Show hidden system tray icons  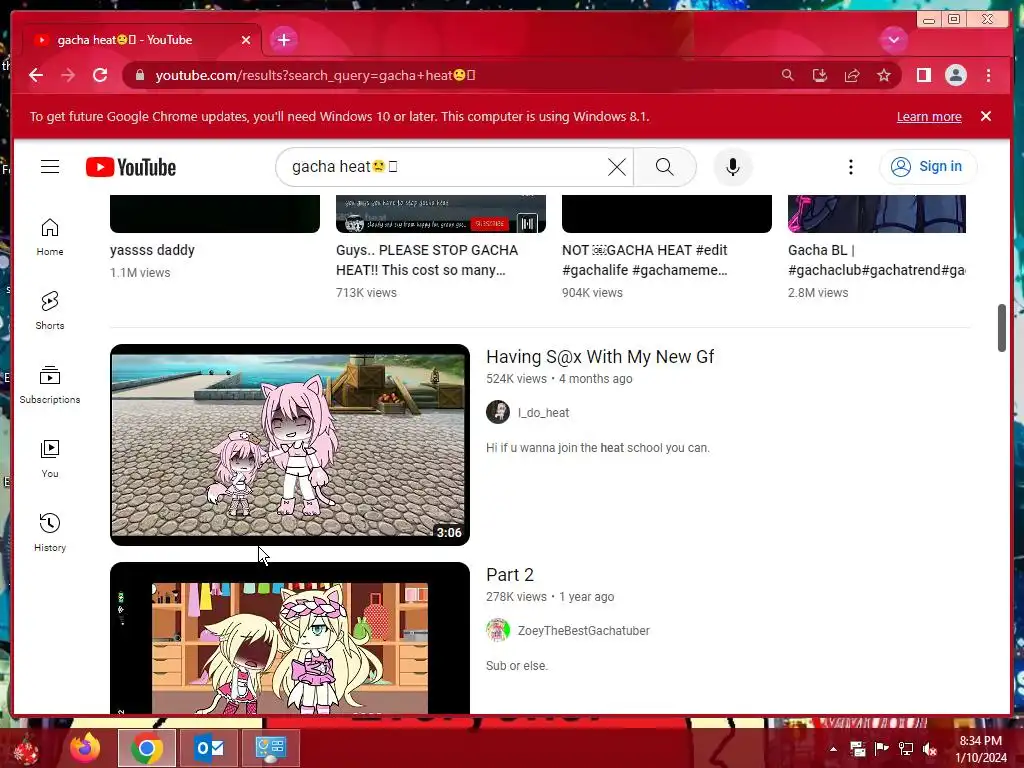pyautogui.click(x=833, y=749)
